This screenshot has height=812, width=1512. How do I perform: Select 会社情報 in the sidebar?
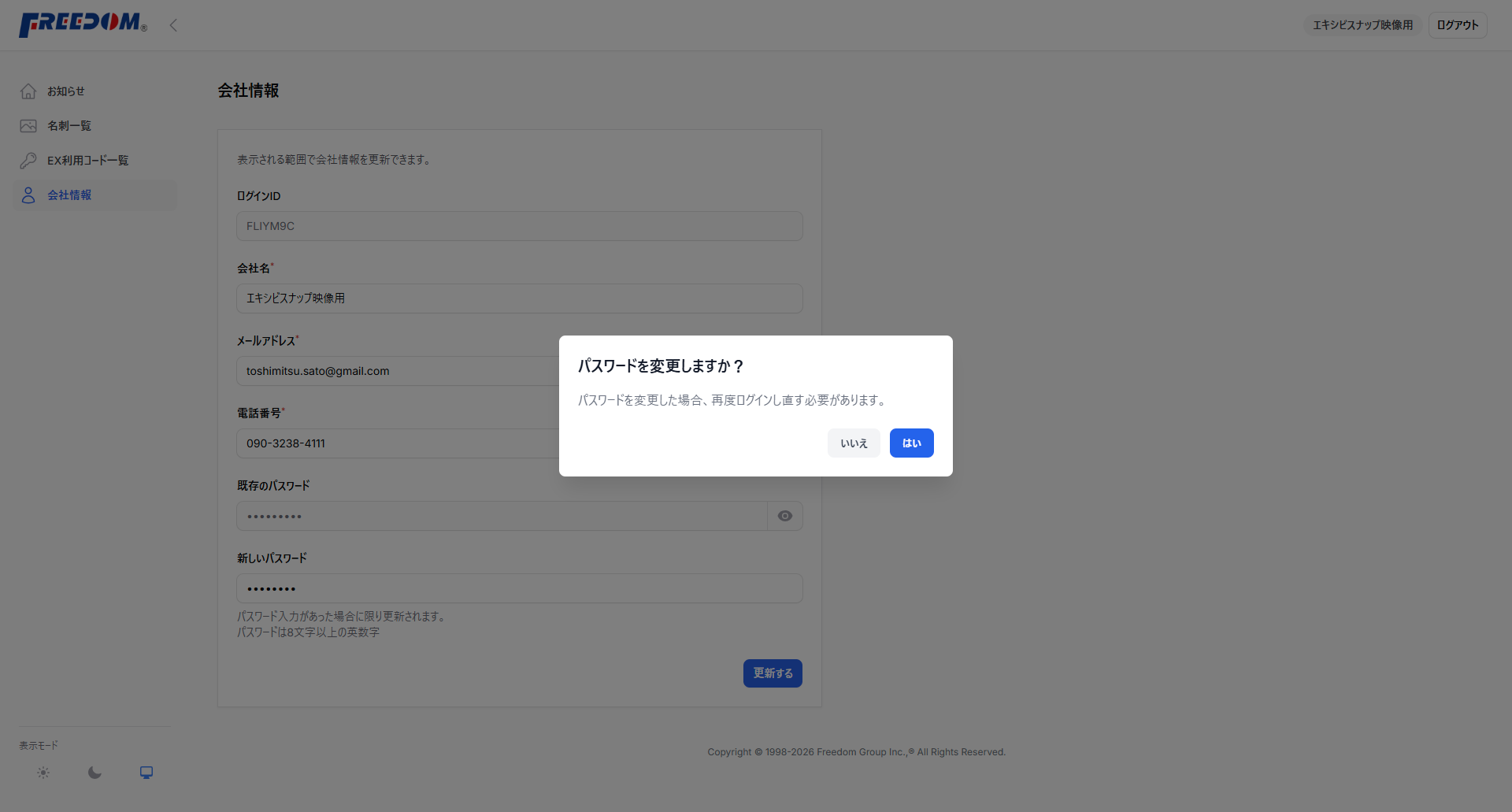95,195
